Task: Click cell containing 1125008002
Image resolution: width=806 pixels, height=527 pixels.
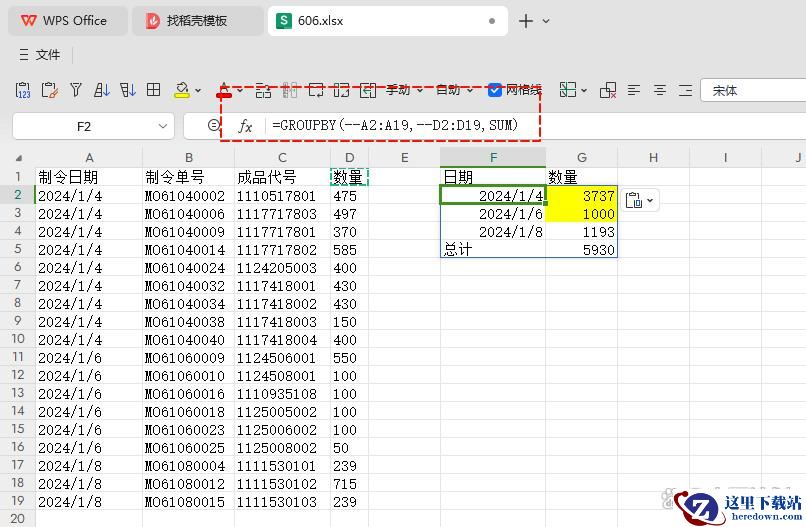Action: point(282,448)
